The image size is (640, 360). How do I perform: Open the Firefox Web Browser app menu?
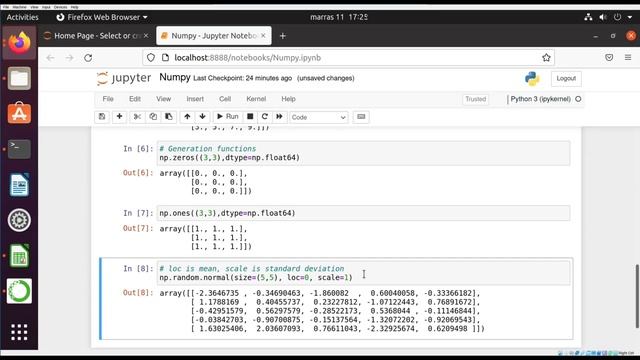point(102,17)
